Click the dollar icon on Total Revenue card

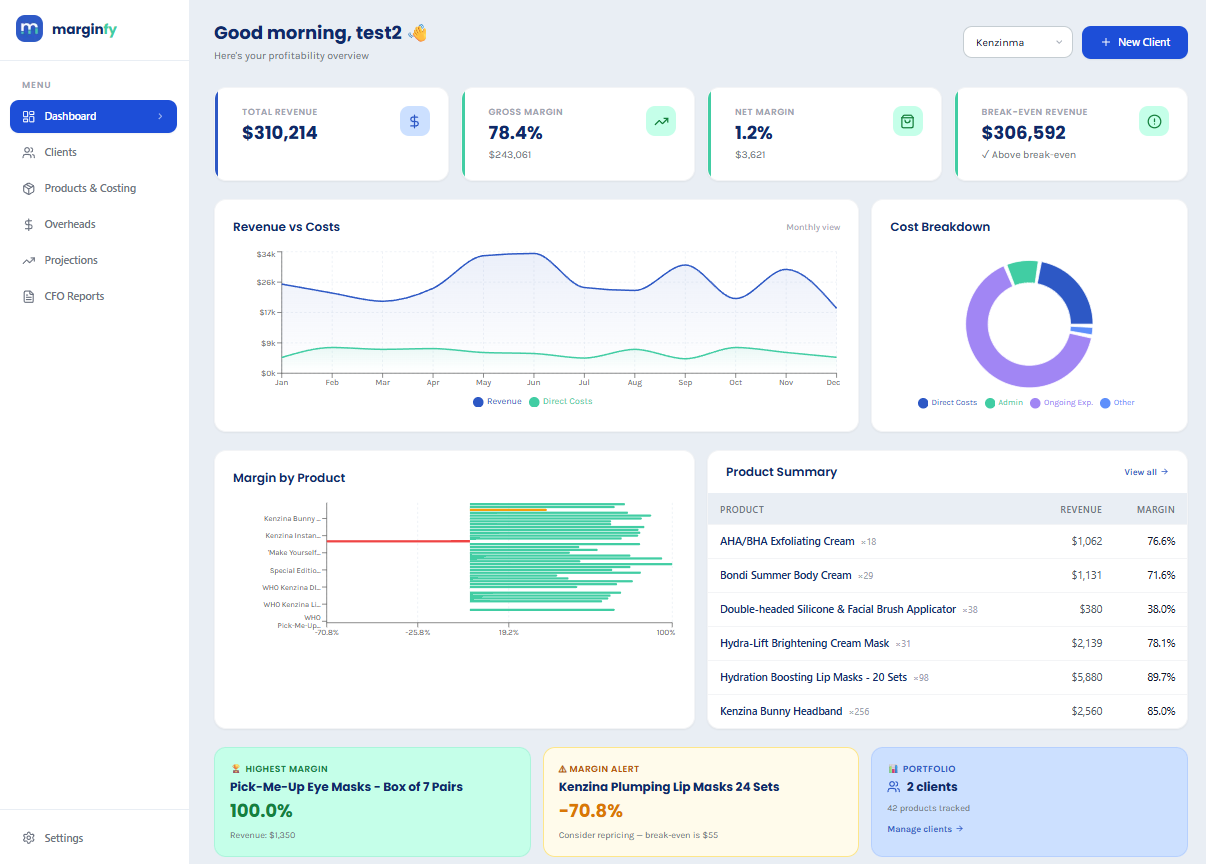(415, 121)
